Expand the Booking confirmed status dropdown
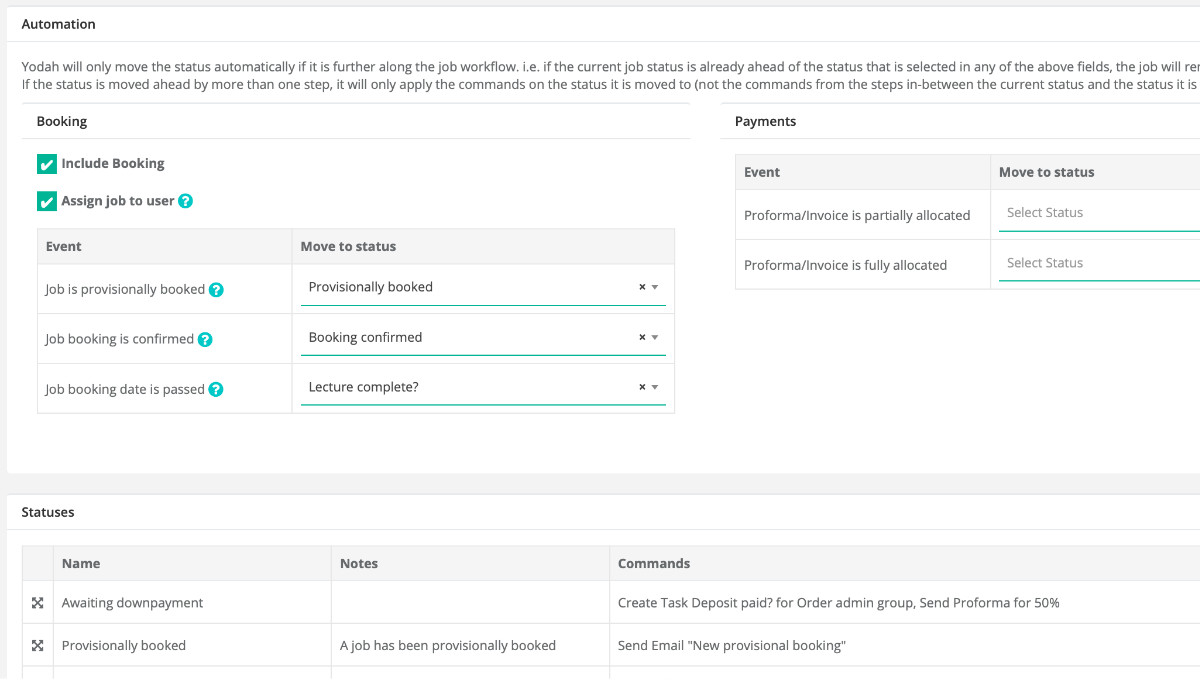1200x680 pixels. coord(655,337)
